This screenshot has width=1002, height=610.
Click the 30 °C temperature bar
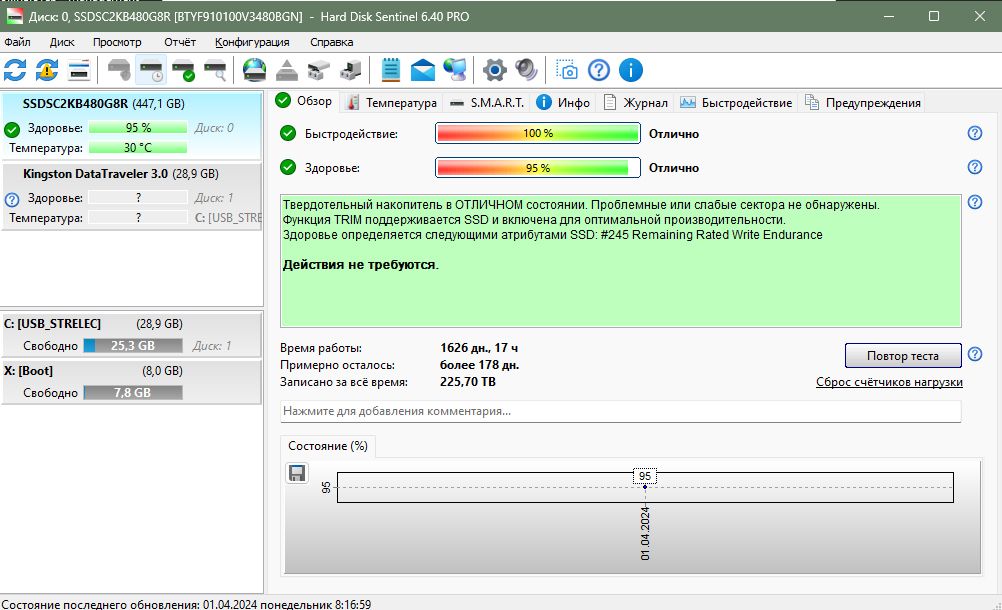(138, 148)
